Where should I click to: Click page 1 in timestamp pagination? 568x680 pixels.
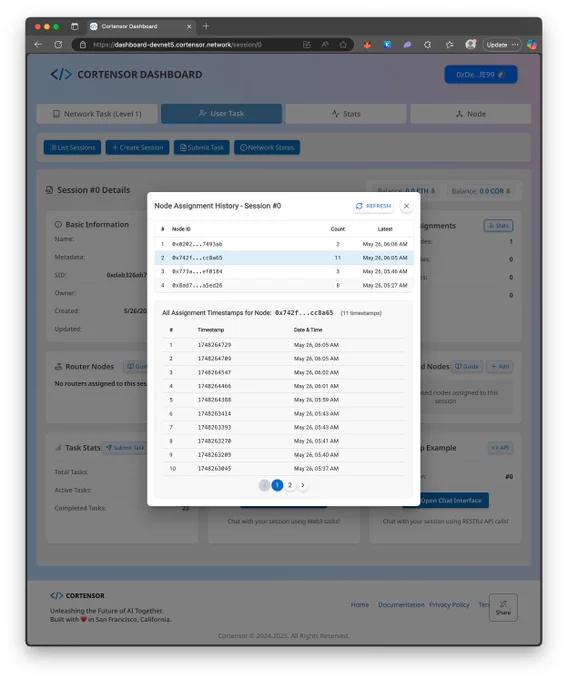pos(277,485)
